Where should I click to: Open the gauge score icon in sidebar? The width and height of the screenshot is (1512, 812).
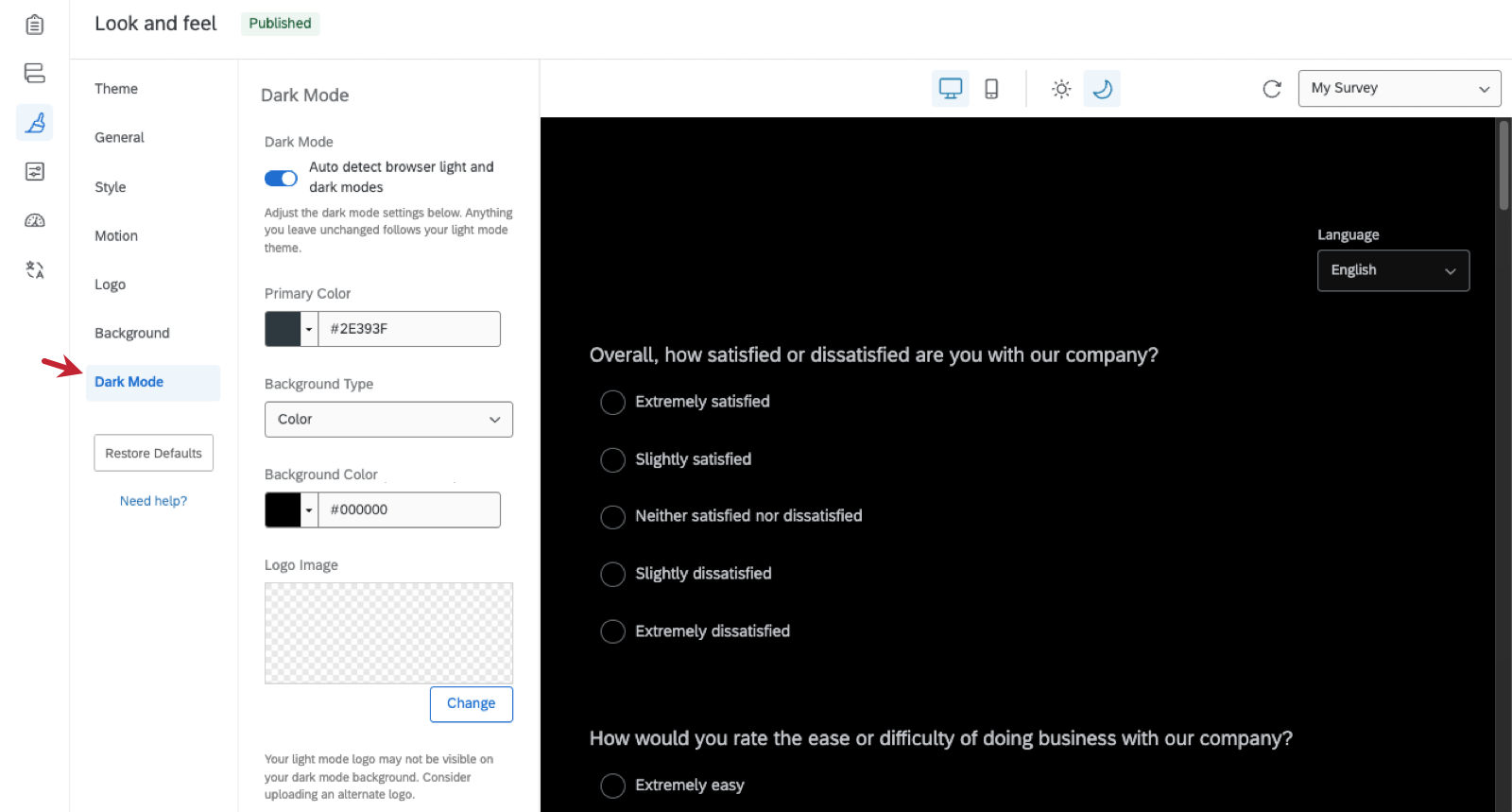point(35,220)
